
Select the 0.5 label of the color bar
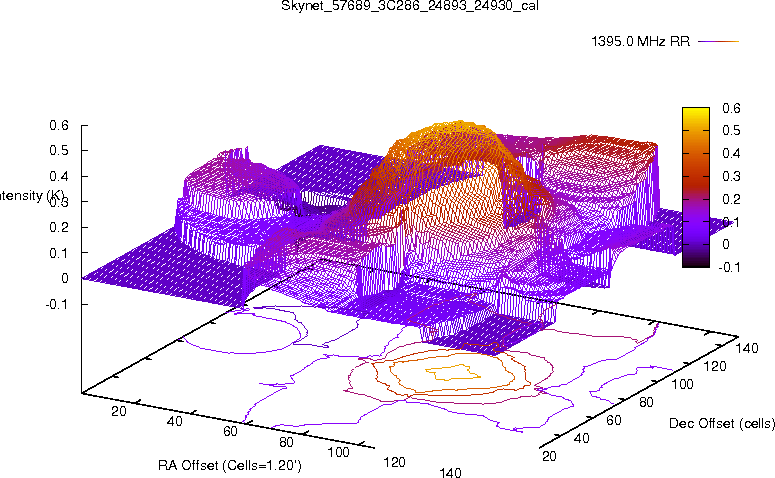point(731,130)
